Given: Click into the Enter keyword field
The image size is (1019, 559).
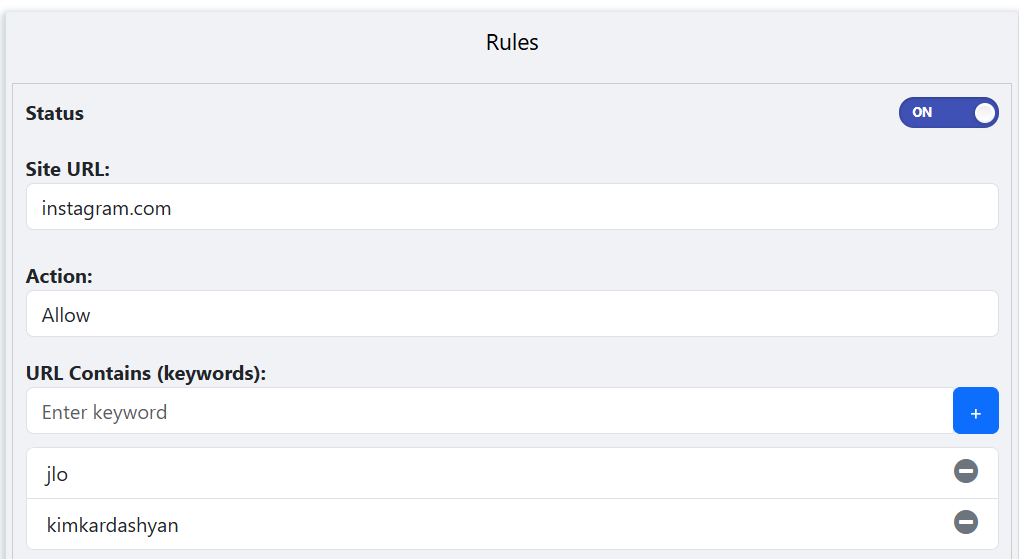Looking at the screenshot, I should point(489,411).
